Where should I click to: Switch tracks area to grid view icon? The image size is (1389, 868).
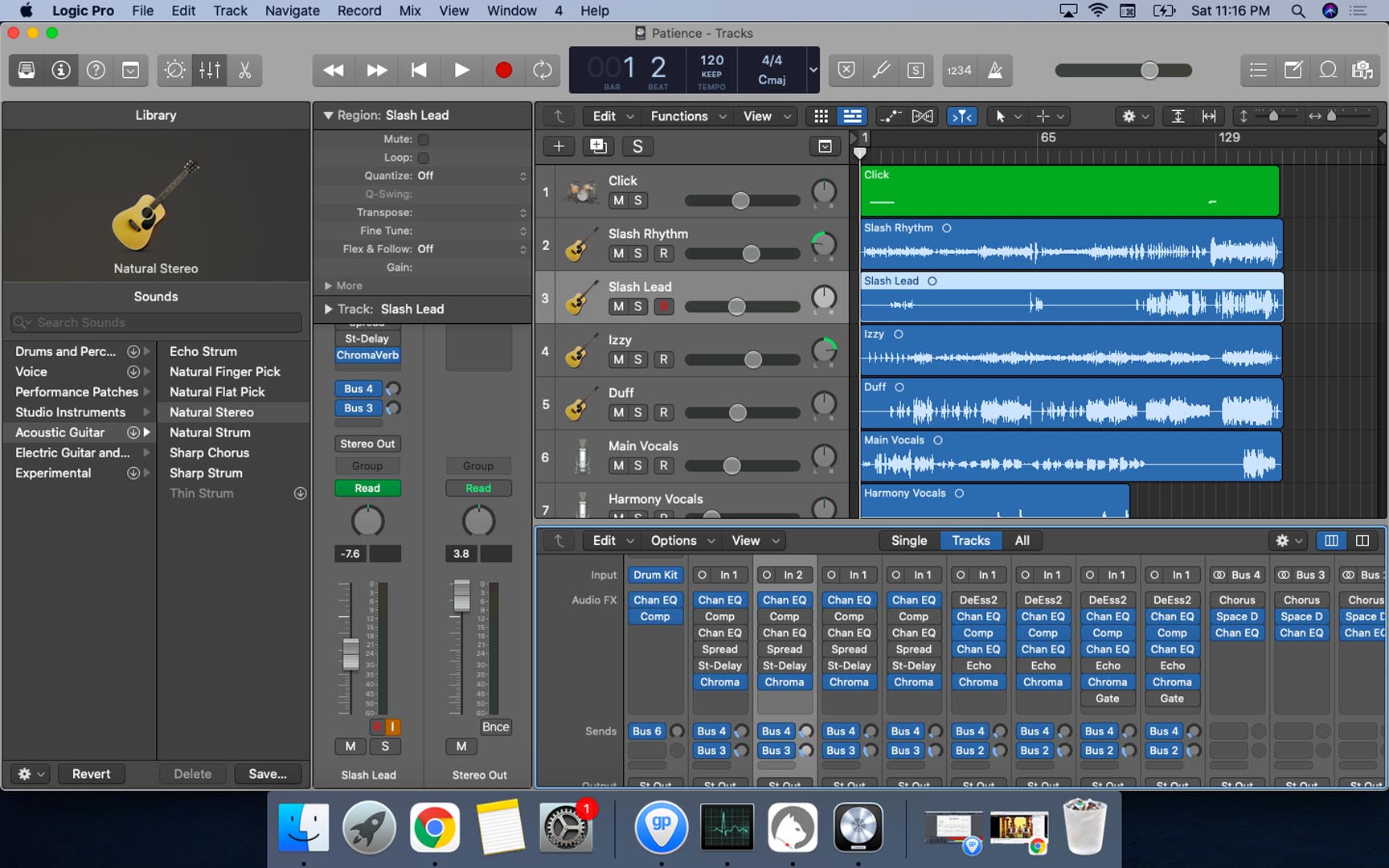click(x=821, y=117)
